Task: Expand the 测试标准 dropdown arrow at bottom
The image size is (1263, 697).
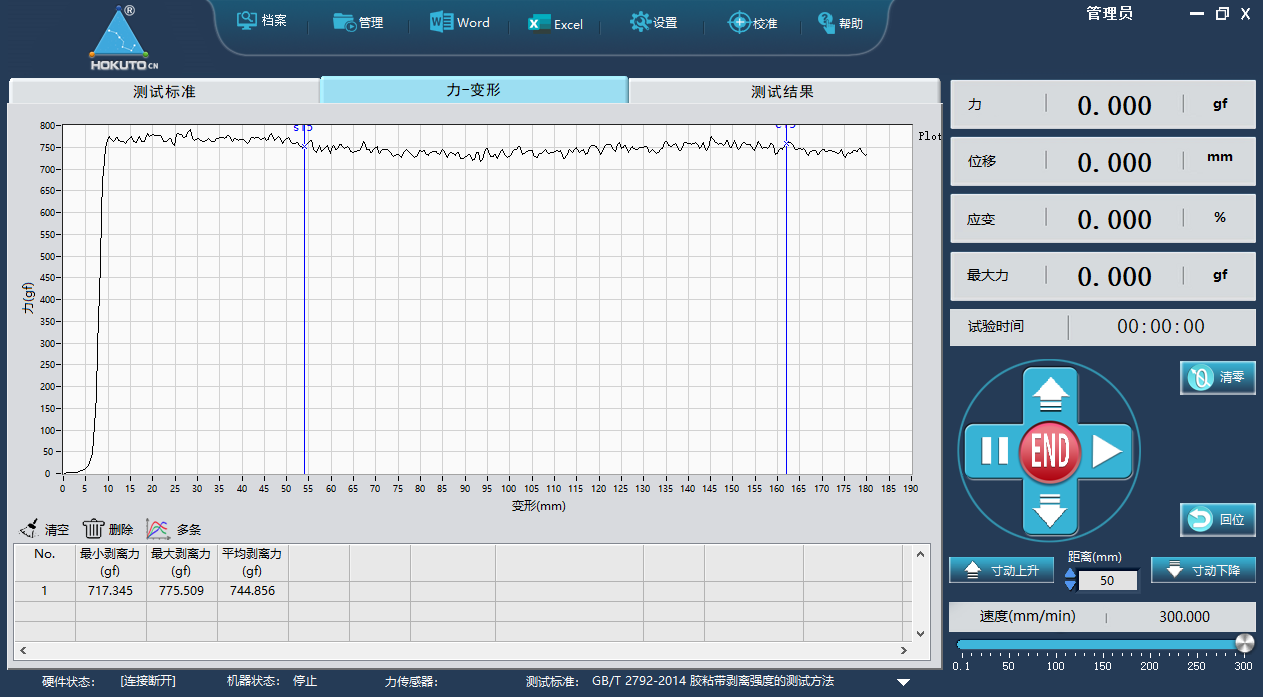Action: (903, 682)
